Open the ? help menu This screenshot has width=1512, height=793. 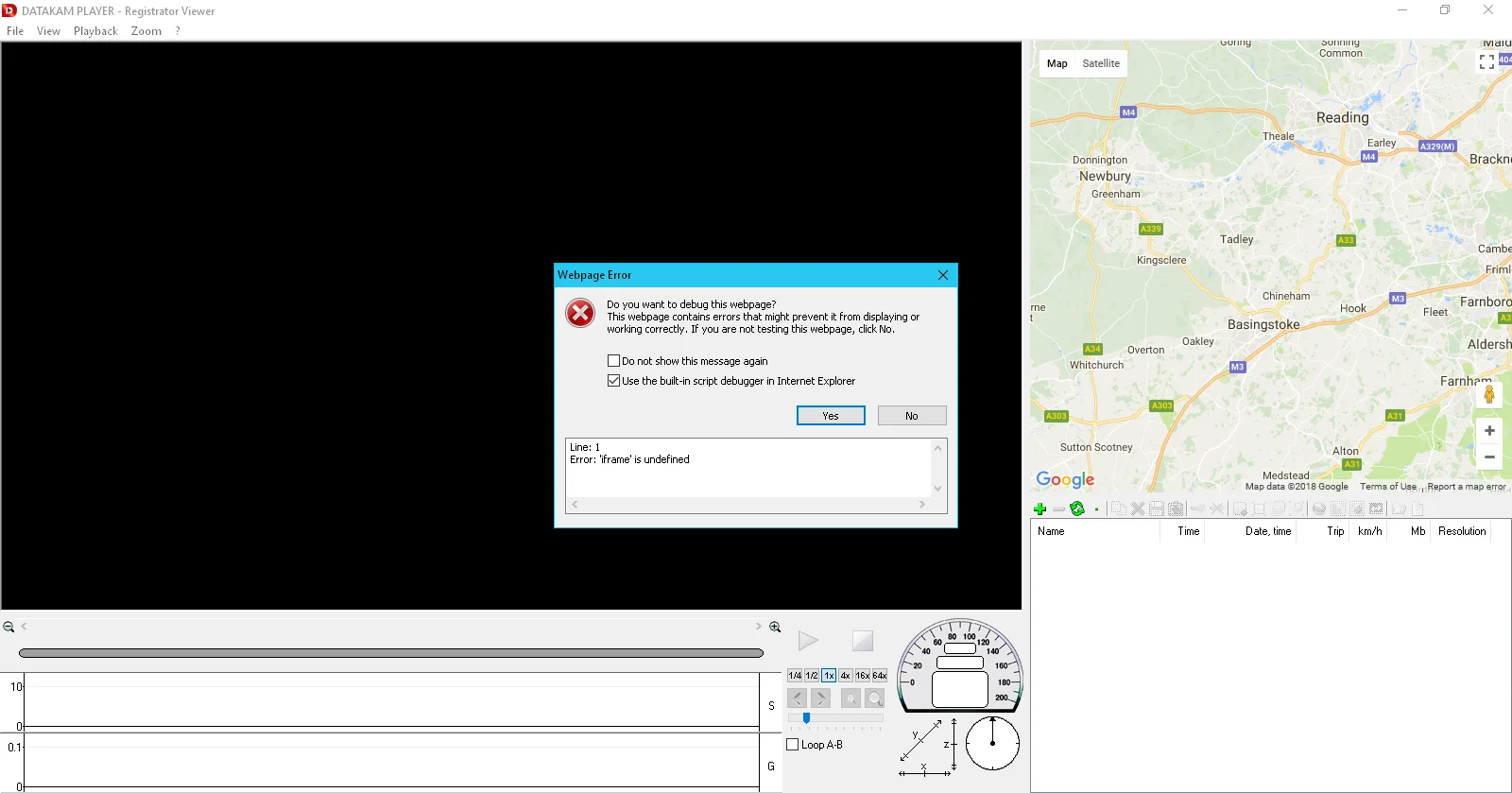click(178, 31)
